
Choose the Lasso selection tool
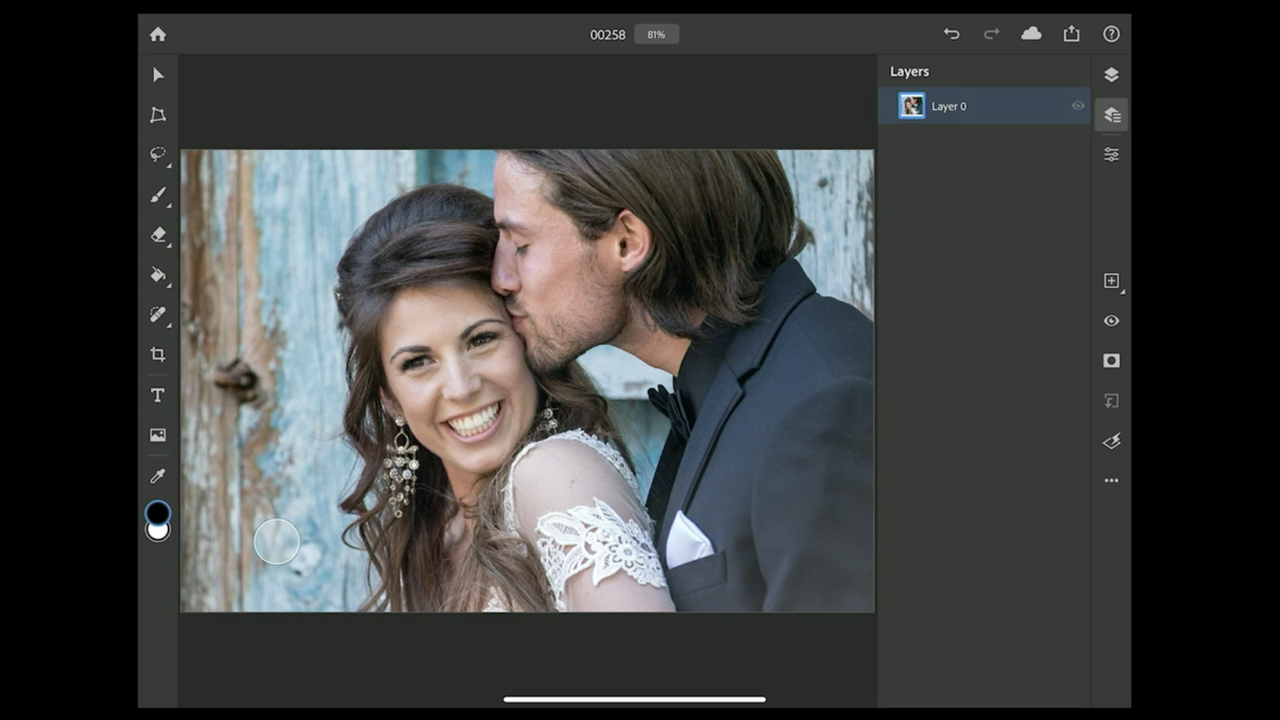(158, 154)
